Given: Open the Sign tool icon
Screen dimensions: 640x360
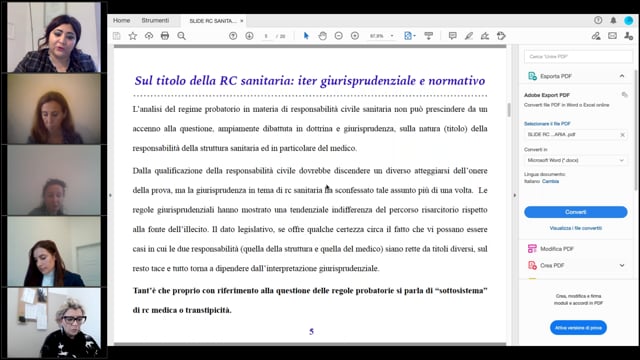Looking at the screenshot, I should click(x=485, y=36).
